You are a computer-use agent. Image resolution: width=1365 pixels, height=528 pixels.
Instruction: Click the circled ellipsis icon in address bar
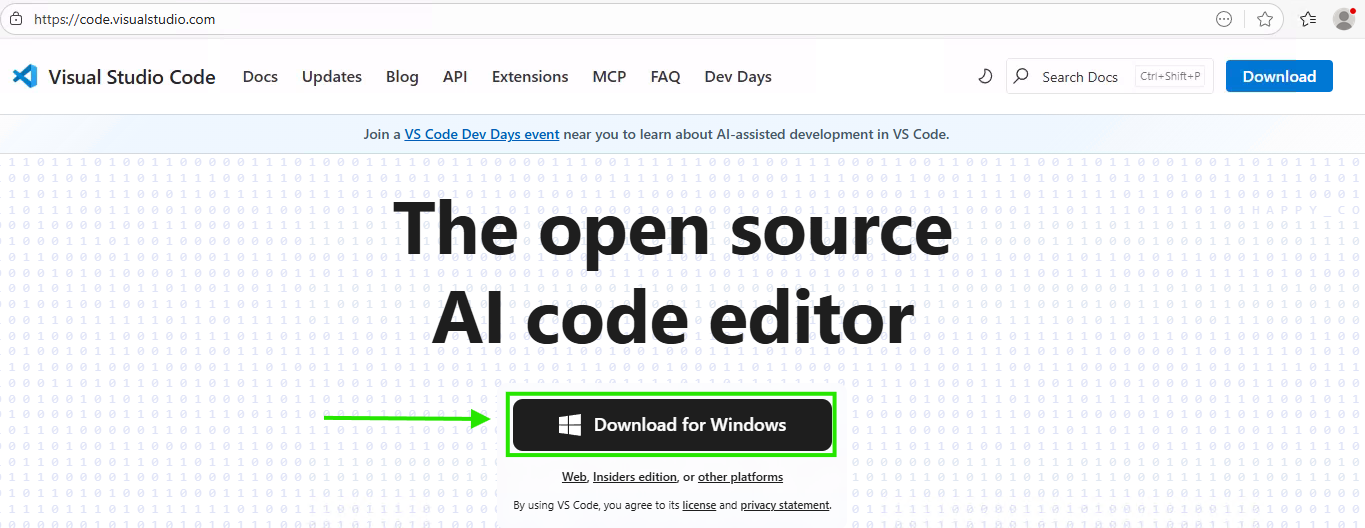(x=1224, y=19)
